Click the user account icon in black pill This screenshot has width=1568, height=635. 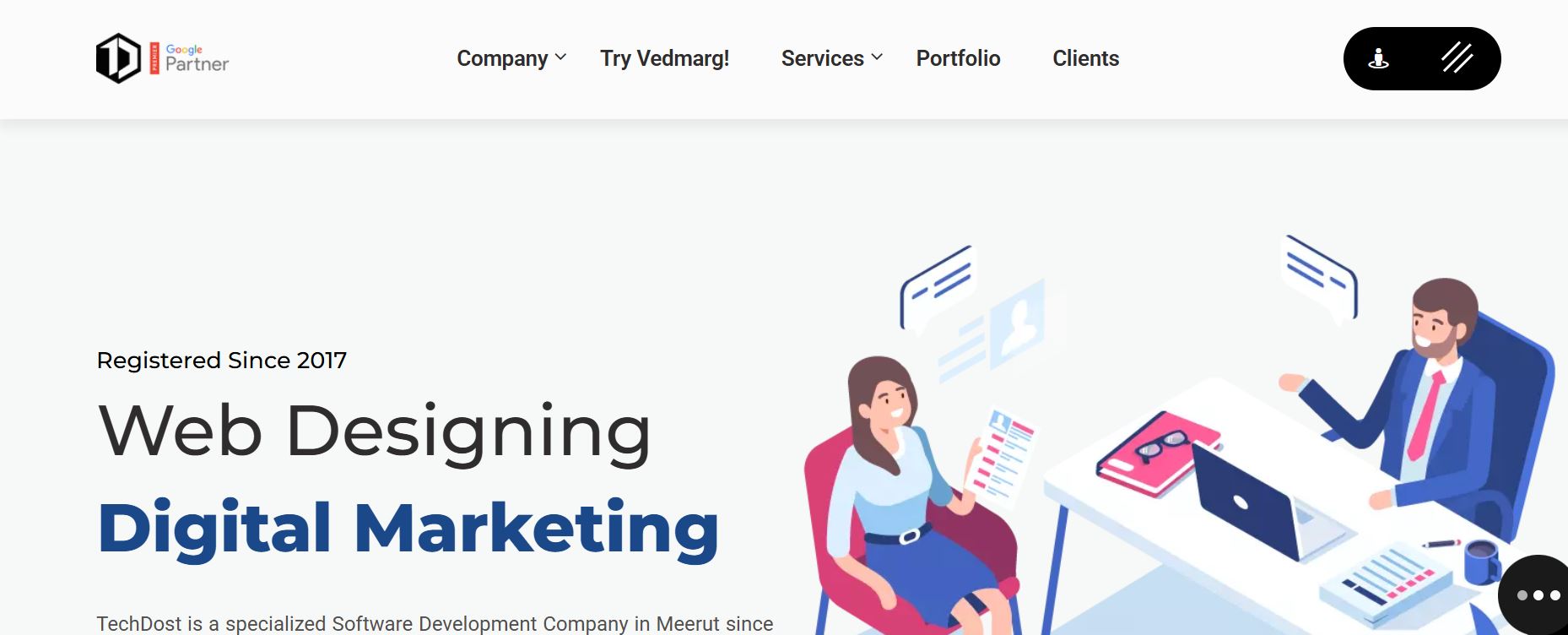pos(1378,58)
